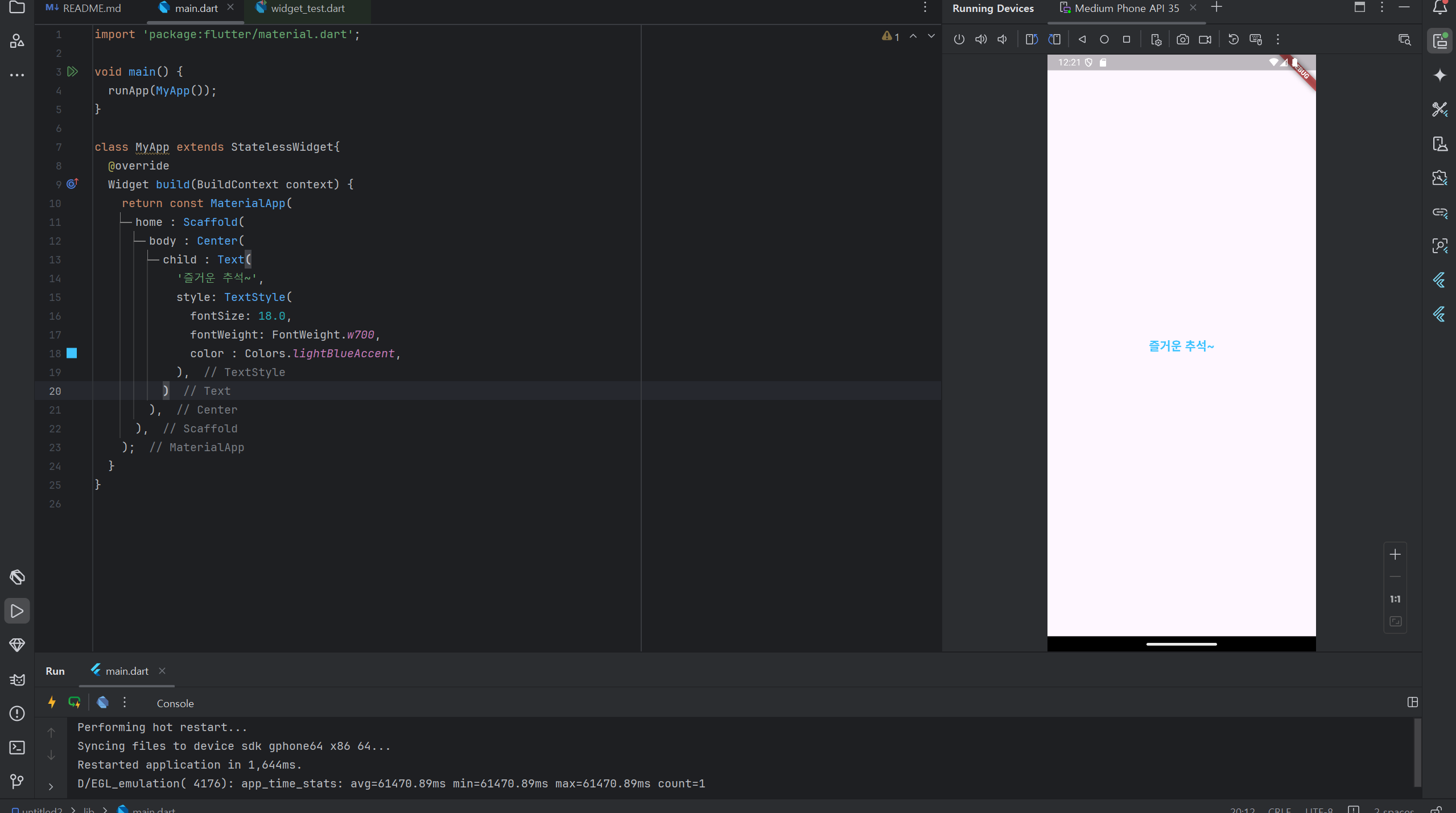Click the Flutter Hot Reload lightning icon

tap(52, 702)
